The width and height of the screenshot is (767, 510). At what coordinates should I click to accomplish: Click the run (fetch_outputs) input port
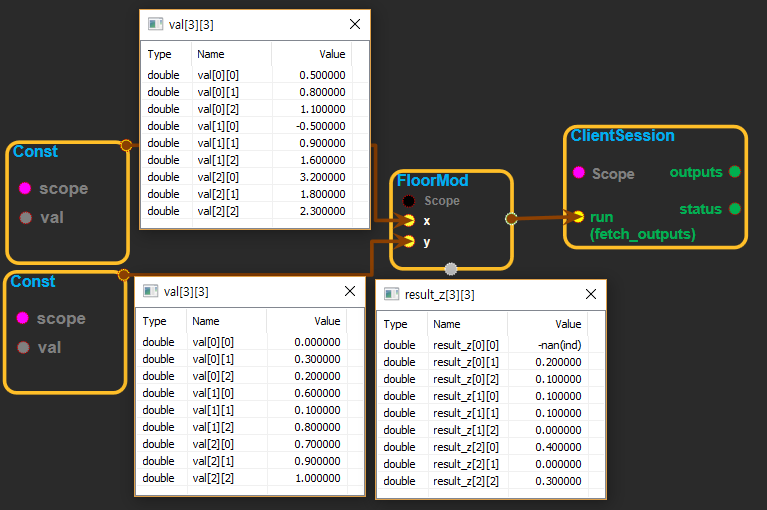tap(578, 216)
